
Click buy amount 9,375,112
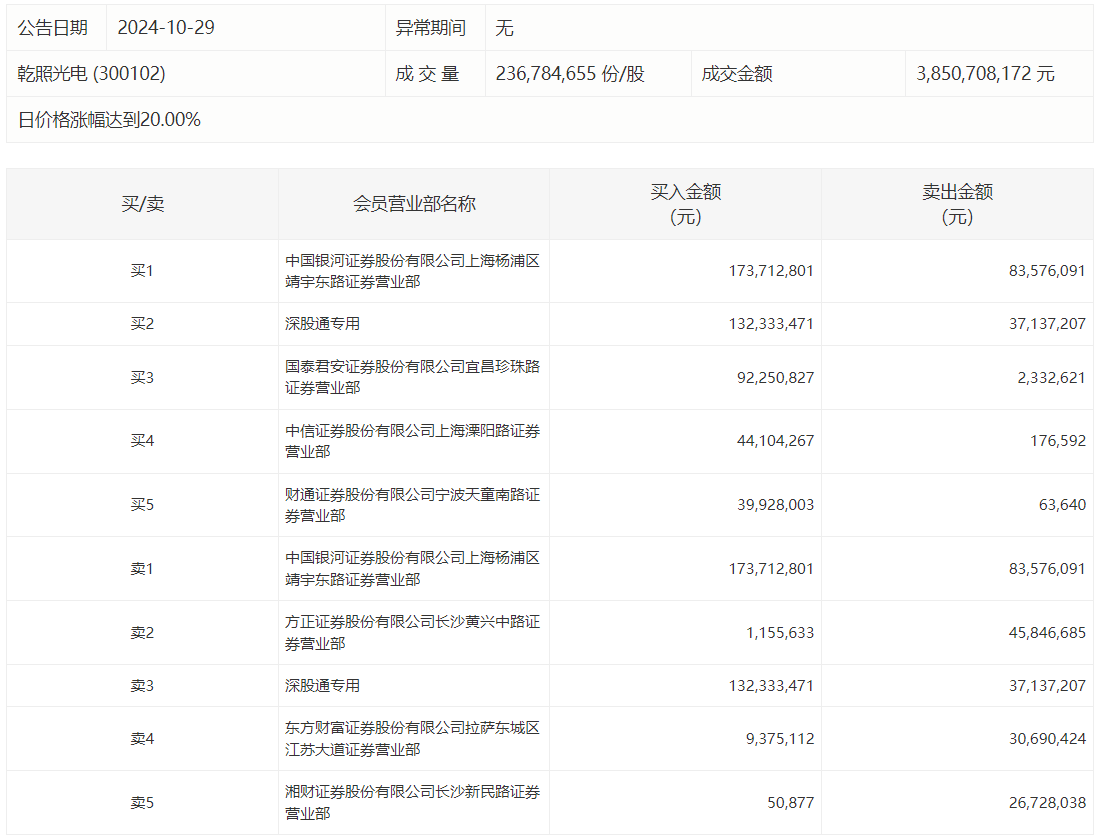[x=780, y=739]
